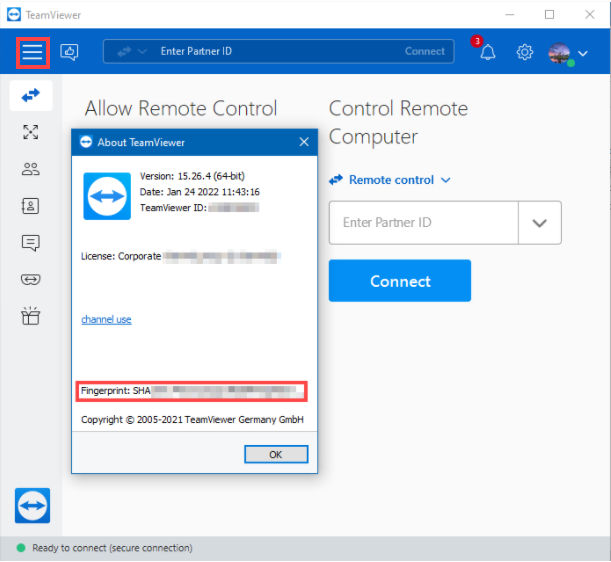
Task: Open the Chat sidebar icon
Action: (x=30, y=243)
